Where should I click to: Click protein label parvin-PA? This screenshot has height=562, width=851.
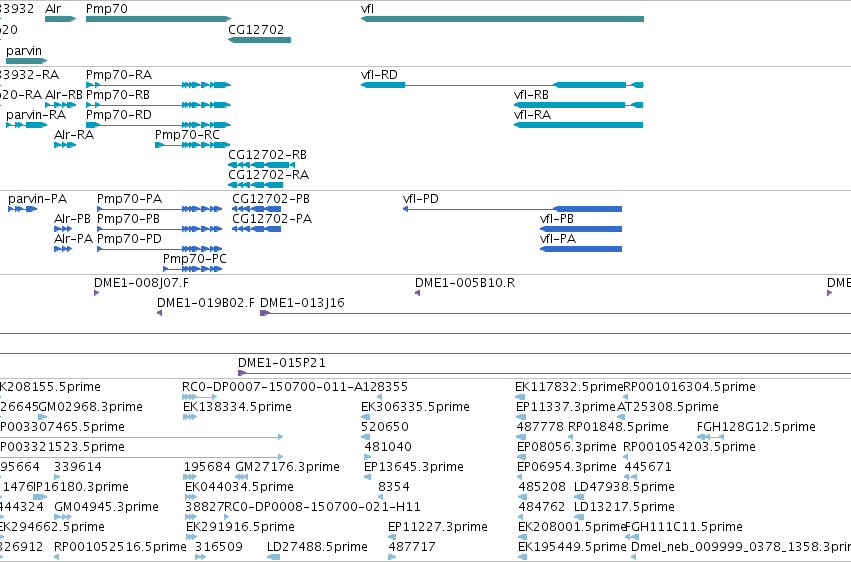[x=37, y=199]
